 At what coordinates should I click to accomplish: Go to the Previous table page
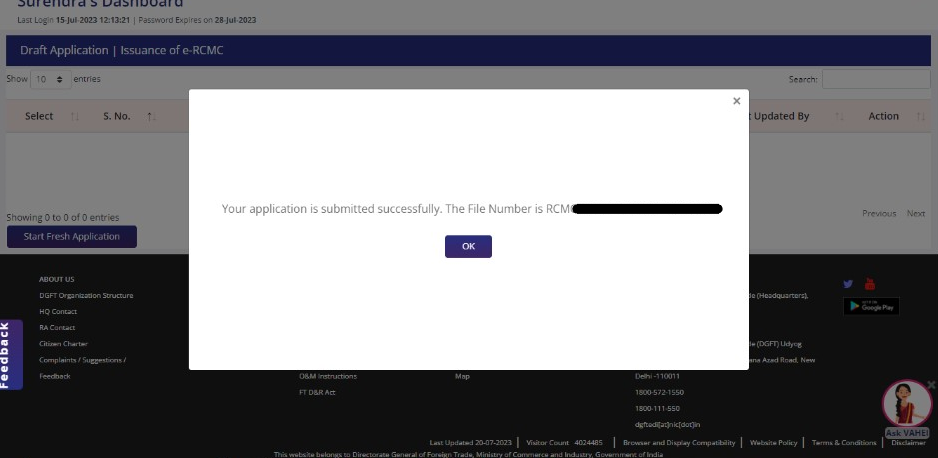tap(879, 214)
